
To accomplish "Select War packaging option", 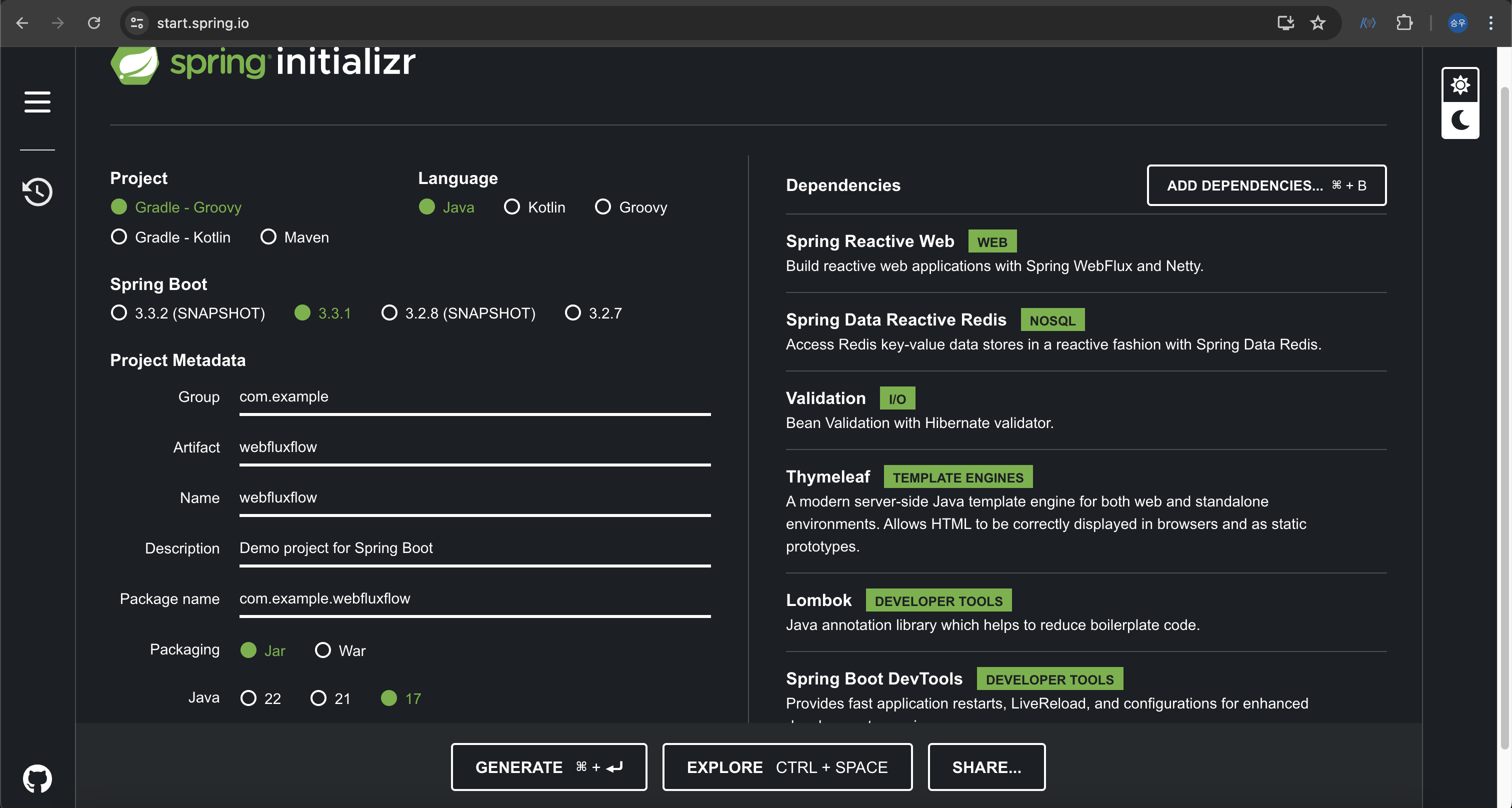I will click(x=323, y=650).
